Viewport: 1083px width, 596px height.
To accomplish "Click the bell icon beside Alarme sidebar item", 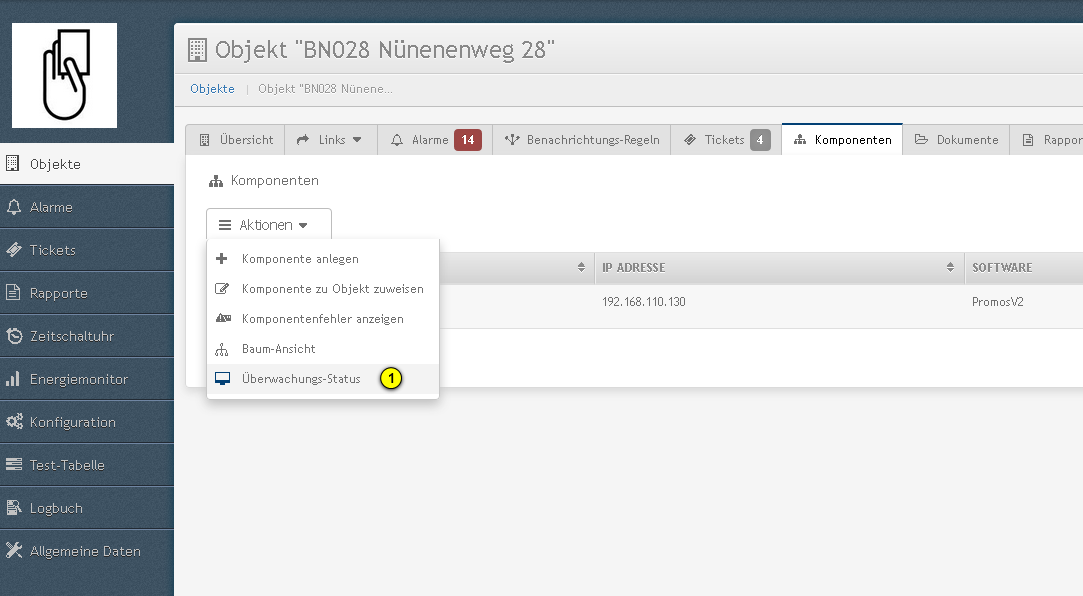I will point(13,206).
